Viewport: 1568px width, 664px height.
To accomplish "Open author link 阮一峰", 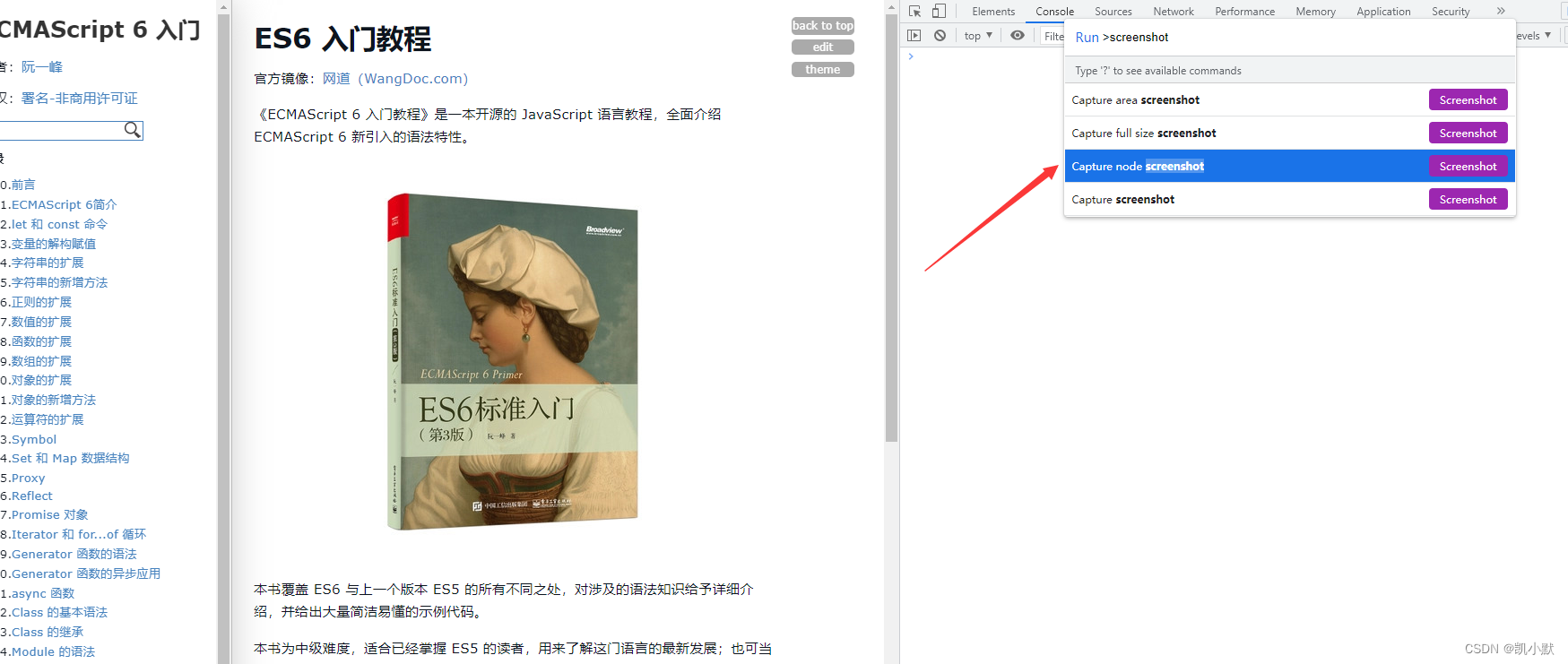I will (42, 67).
